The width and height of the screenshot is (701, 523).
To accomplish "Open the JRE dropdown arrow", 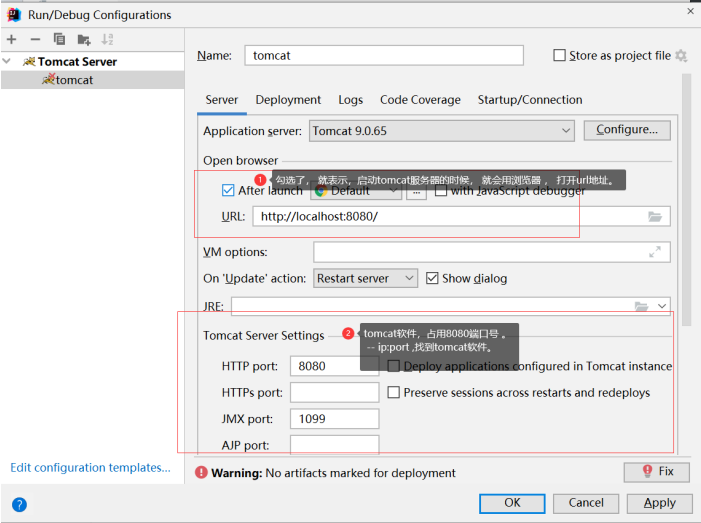I will [662, 306].
